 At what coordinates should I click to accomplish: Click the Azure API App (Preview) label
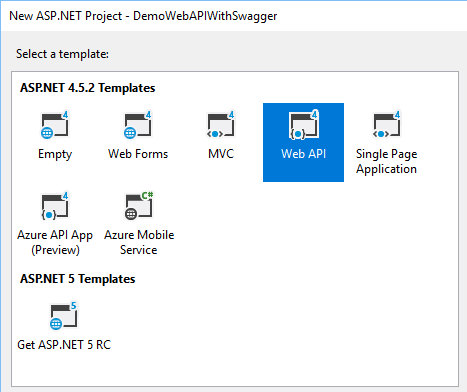(x=55, y=242)
